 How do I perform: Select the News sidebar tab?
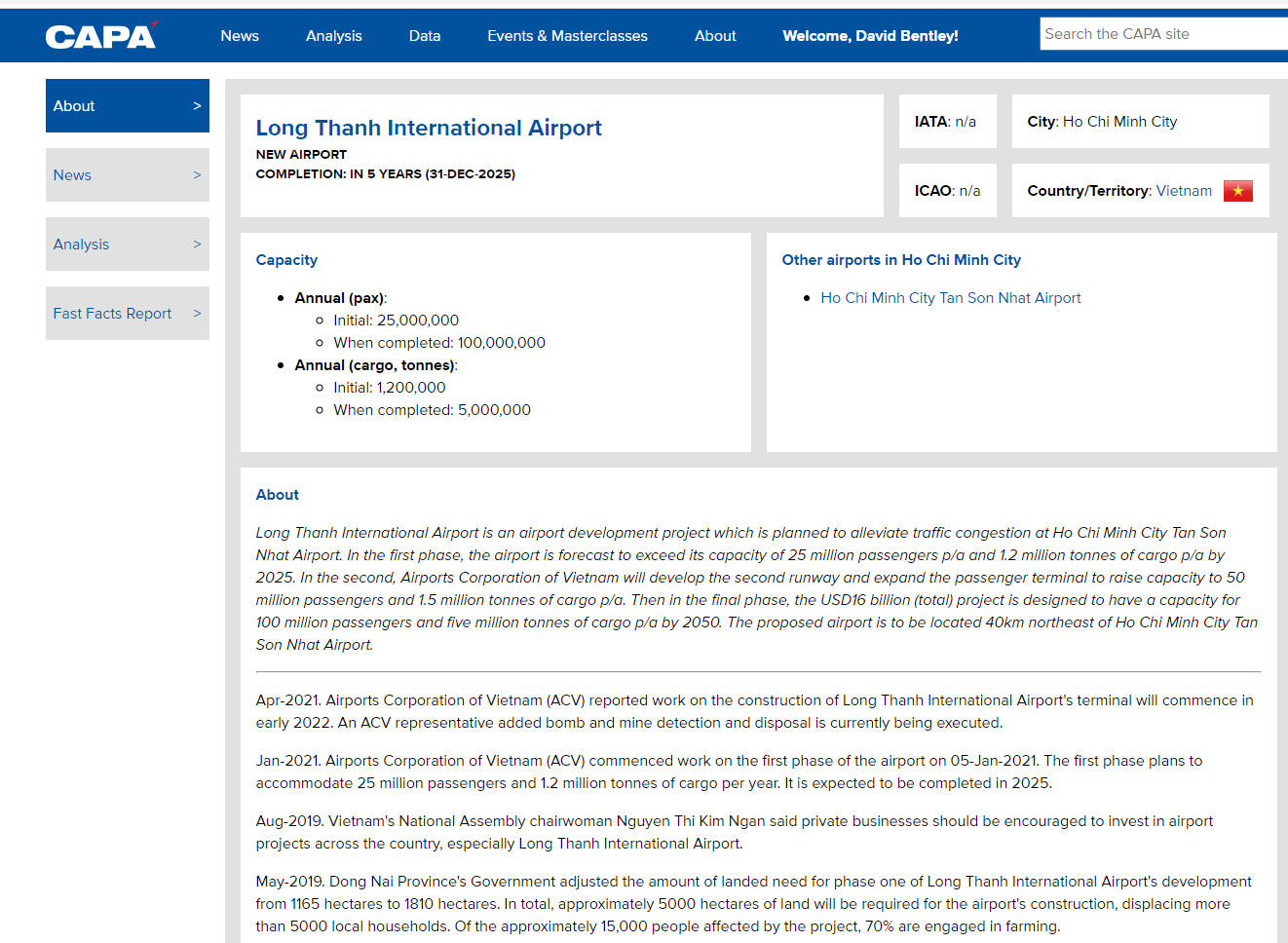(x=128, y=175)
